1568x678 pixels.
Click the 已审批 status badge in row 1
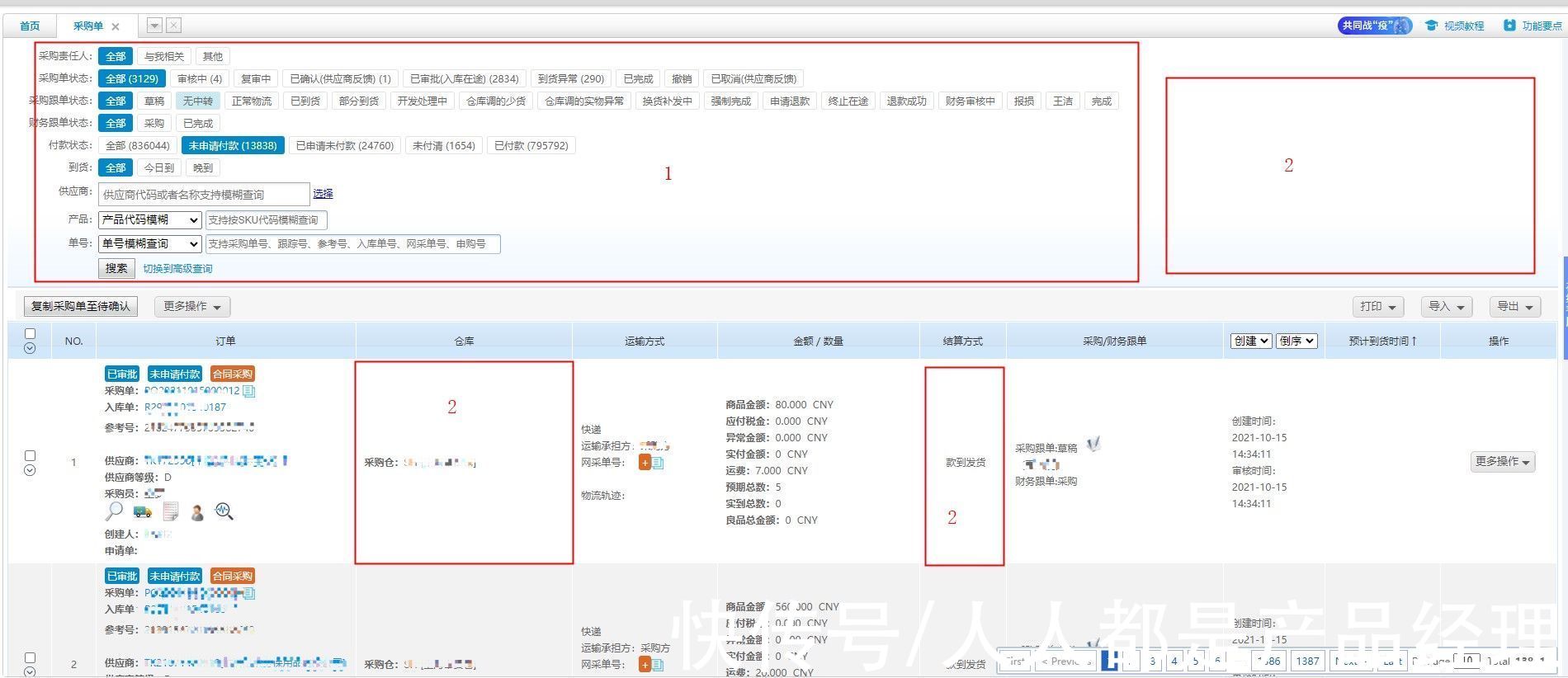click(122, 374)
